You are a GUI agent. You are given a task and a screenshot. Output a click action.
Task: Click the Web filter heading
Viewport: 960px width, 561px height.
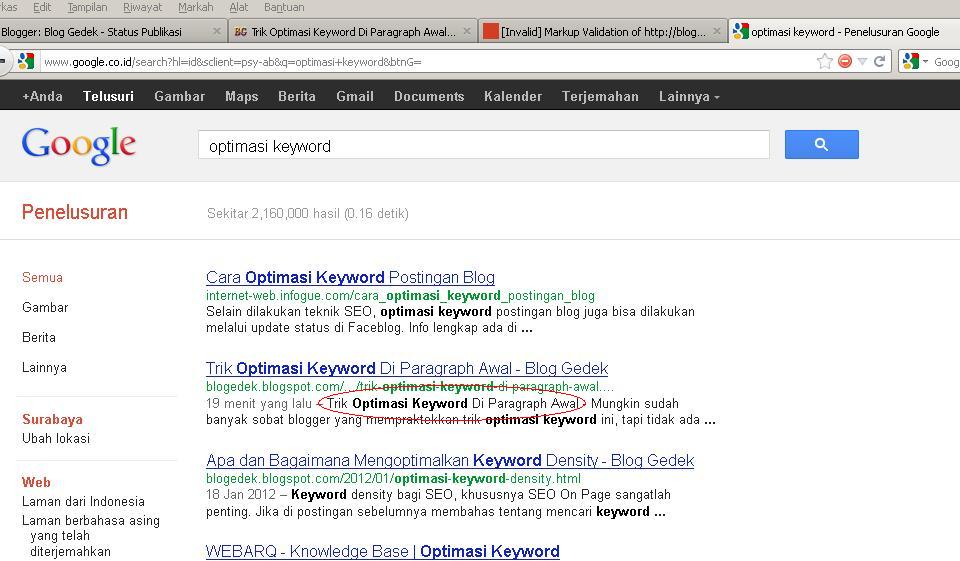tap(36, 483)
